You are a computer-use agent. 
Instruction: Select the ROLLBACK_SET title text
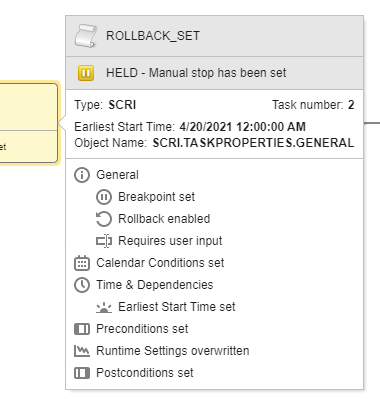tap(153, 36)
